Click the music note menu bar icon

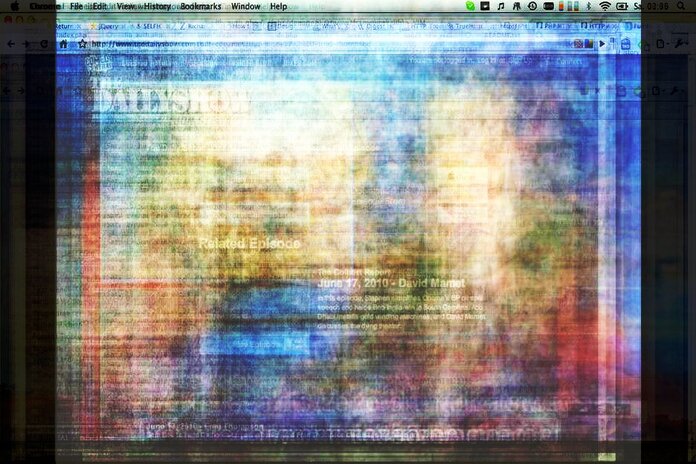click(501, 6)
